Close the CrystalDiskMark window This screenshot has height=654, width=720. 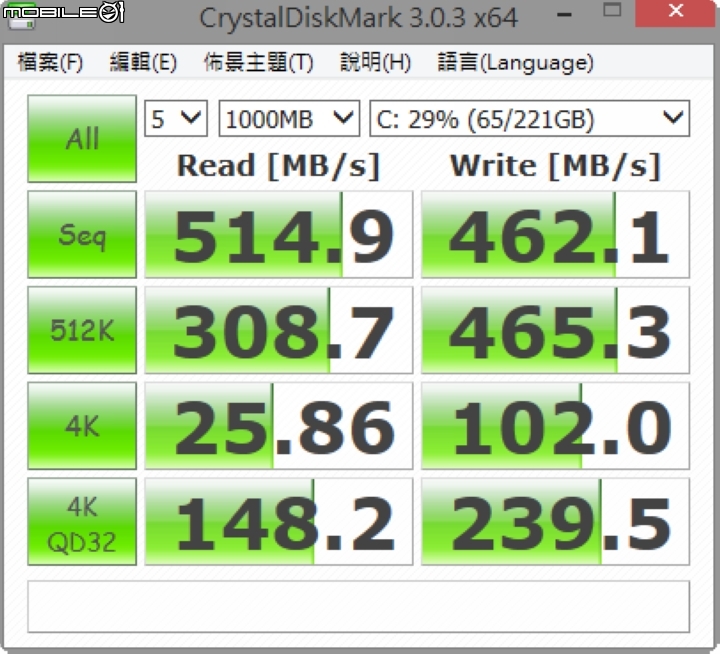point(675,12)
